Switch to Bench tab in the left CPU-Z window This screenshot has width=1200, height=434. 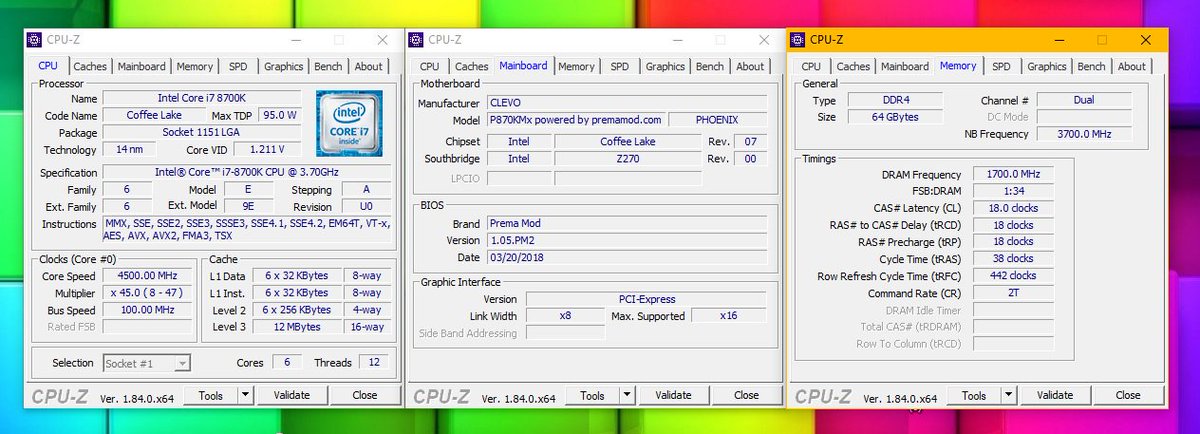(x=328, y=67)
